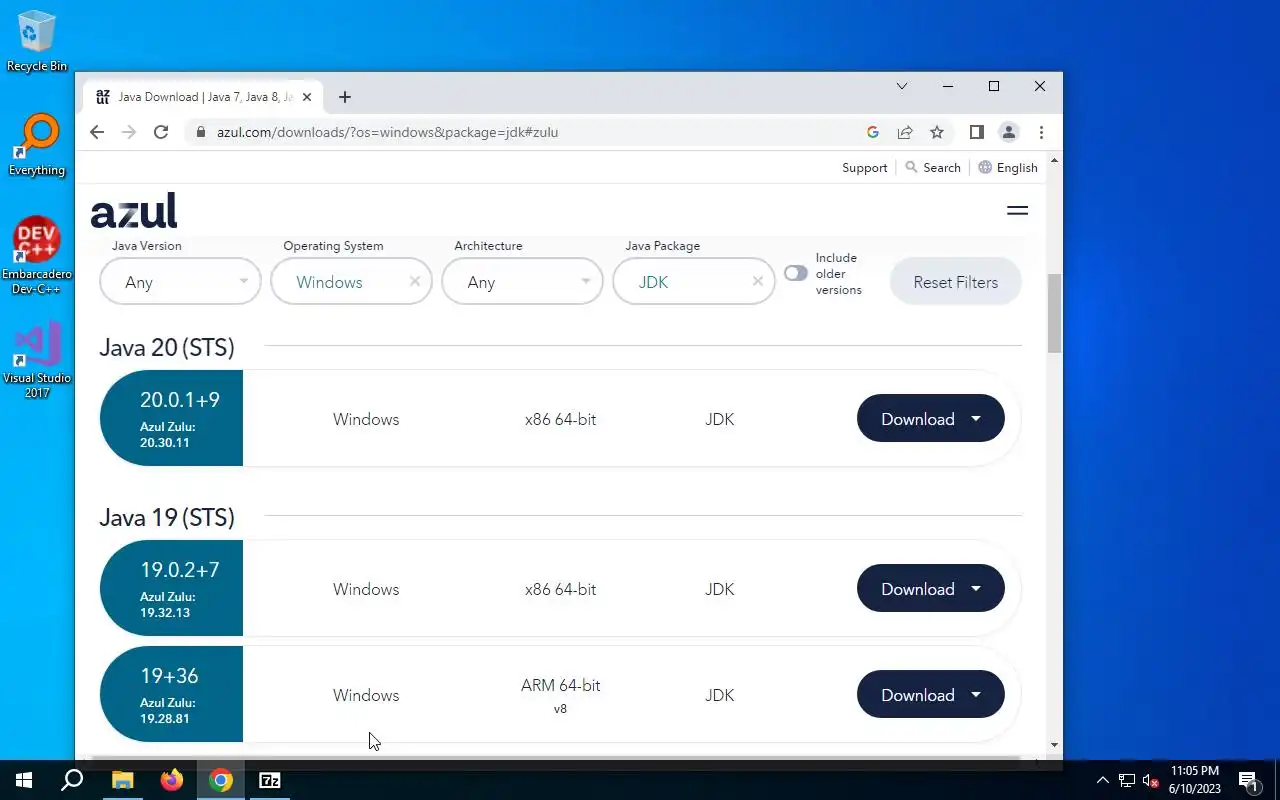This screenshot has width=1280, height=800.
Task: Share this page icon
Action: click(905, 132)
